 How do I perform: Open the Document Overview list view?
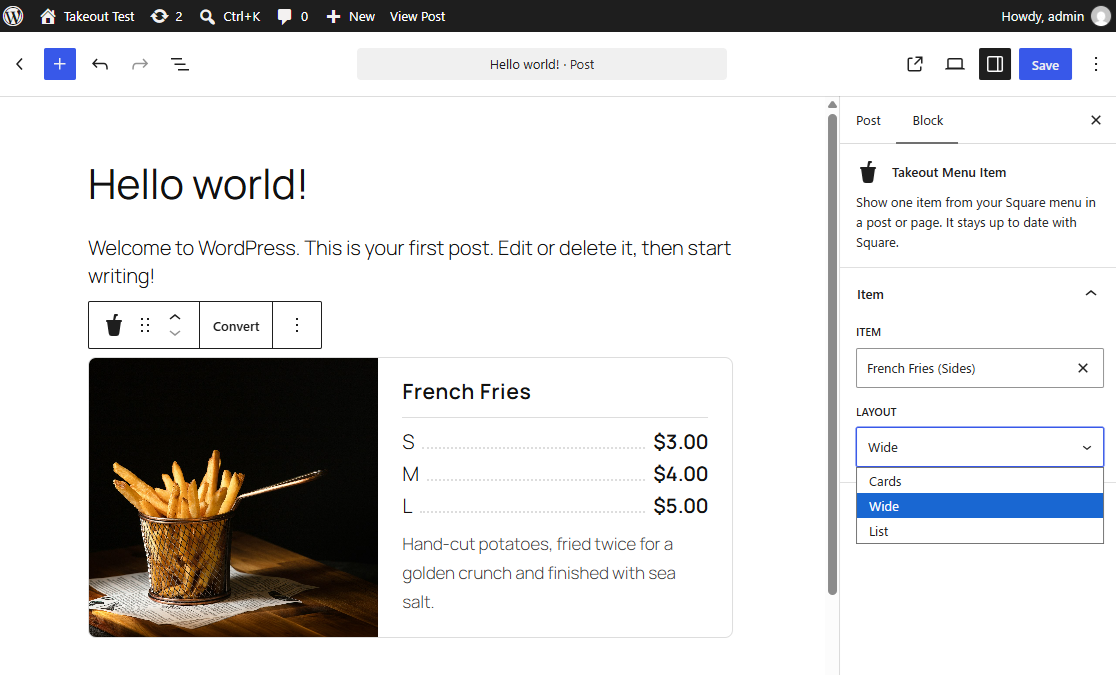click(179, 64)
